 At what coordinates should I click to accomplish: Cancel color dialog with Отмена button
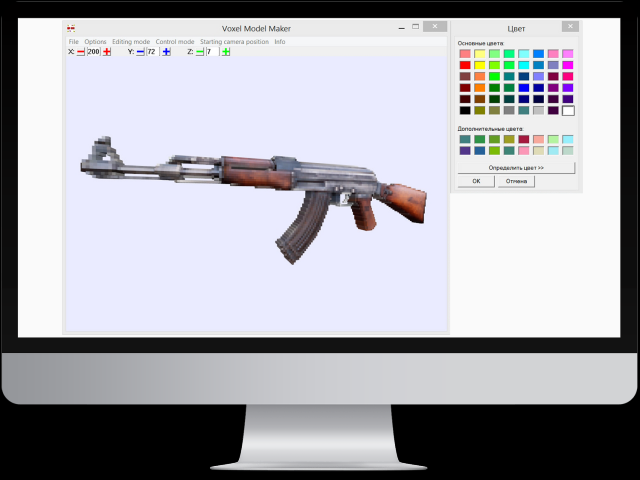[516, 181]
